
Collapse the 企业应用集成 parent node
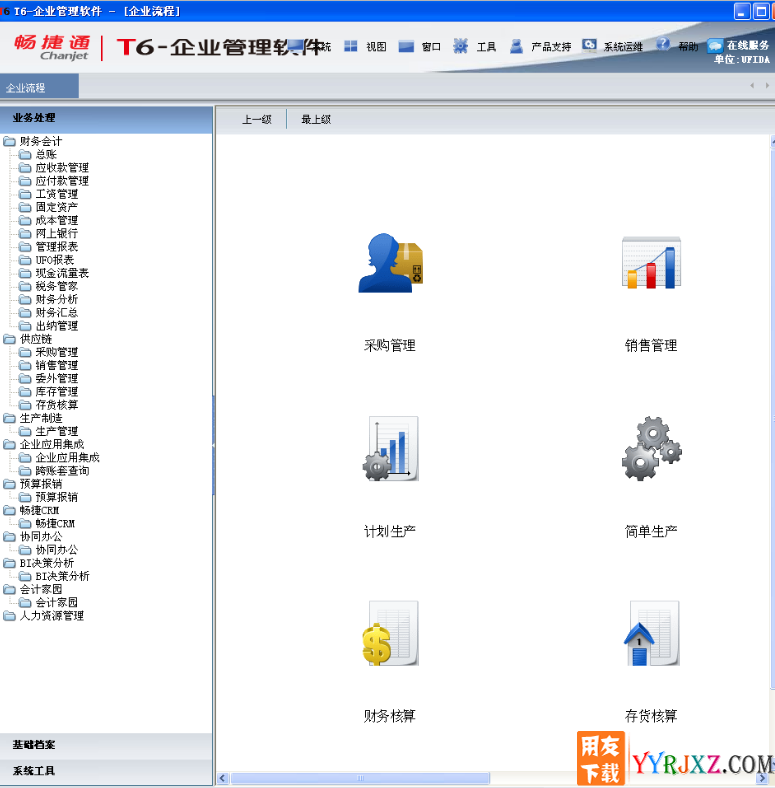coord(10,444)
